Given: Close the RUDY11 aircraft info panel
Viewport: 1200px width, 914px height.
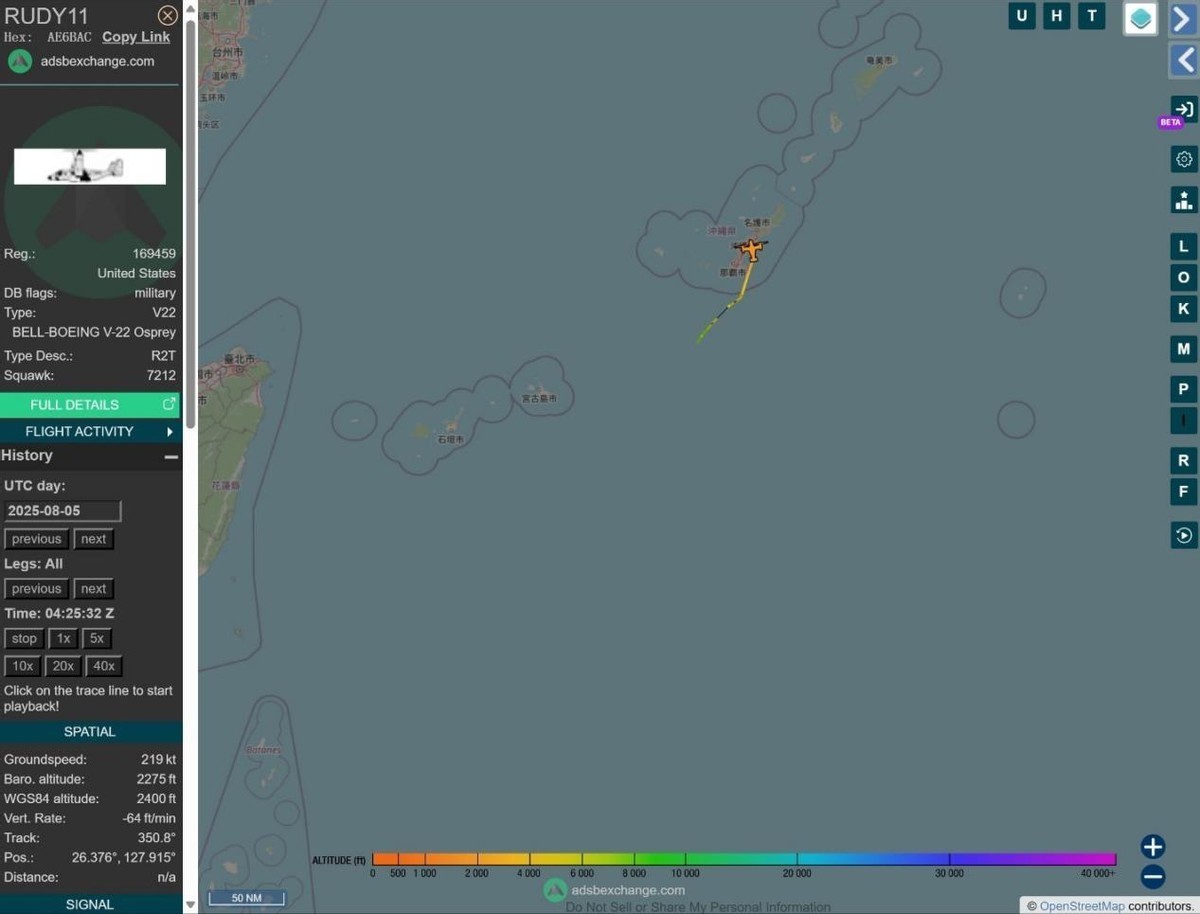Looking at the screenshot, I should tap(168, 15).
